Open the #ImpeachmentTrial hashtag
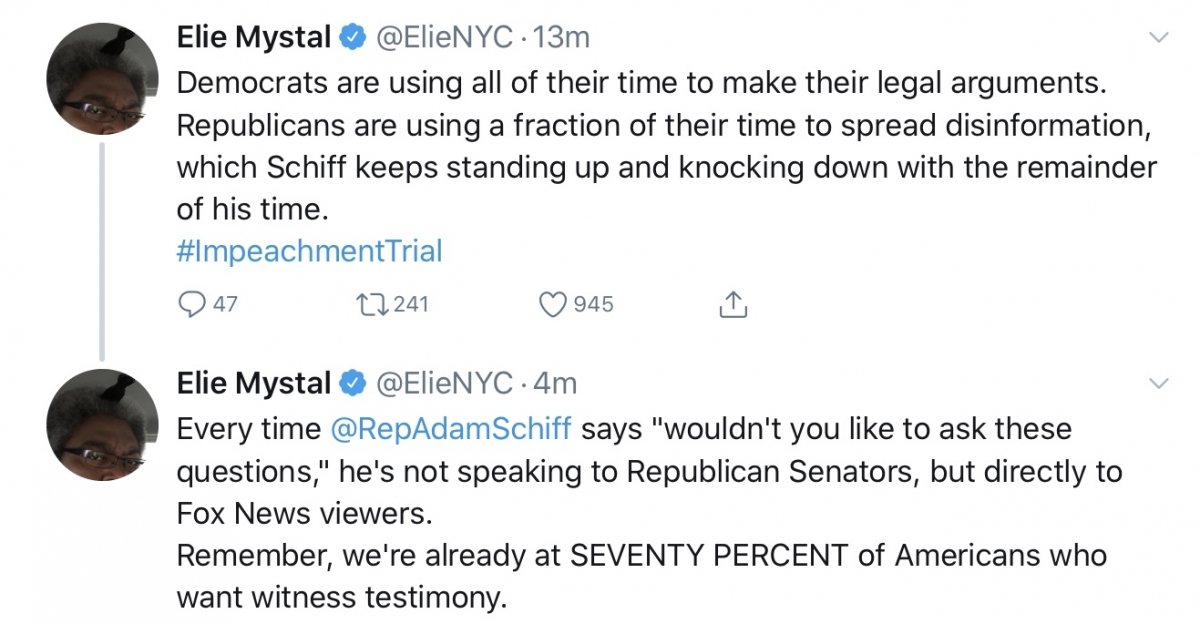 (309, 250)
